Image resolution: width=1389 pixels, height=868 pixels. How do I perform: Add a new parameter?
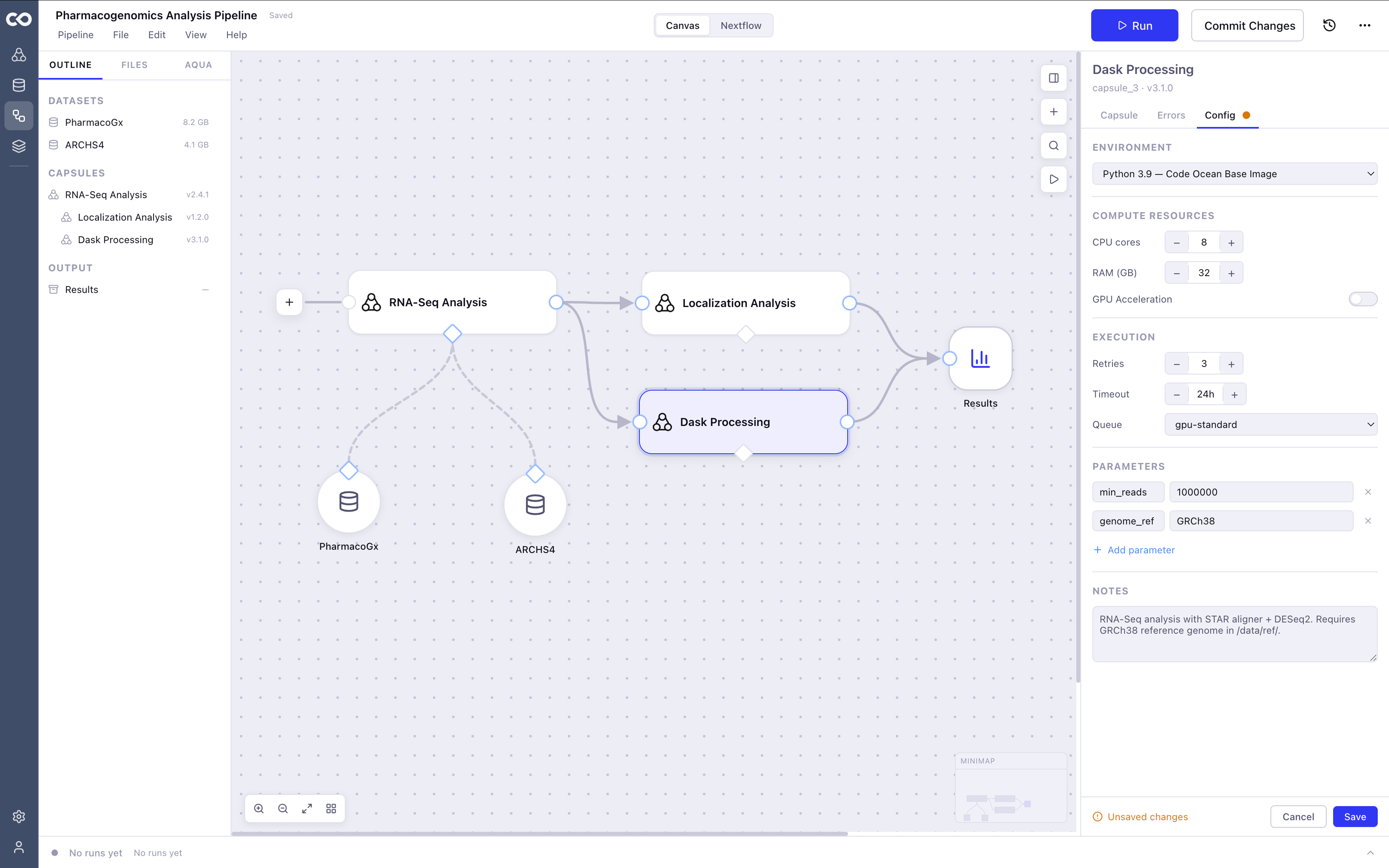1133,550
